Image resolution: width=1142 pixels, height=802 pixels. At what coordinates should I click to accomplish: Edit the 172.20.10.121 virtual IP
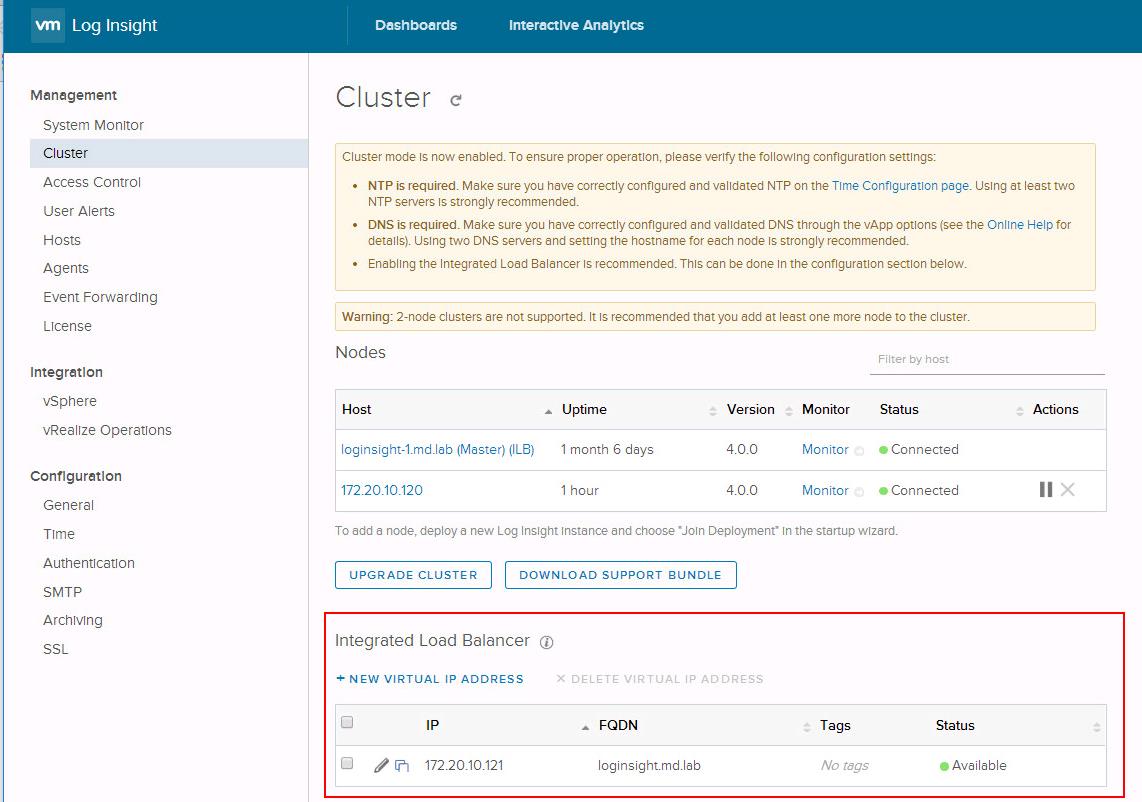pos(381,766)
